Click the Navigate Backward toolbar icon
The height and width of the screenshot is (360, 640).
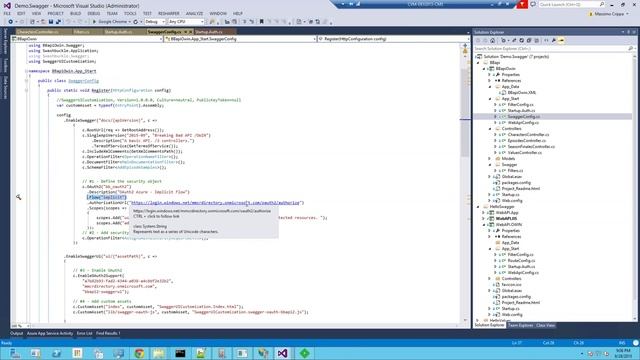10,22
